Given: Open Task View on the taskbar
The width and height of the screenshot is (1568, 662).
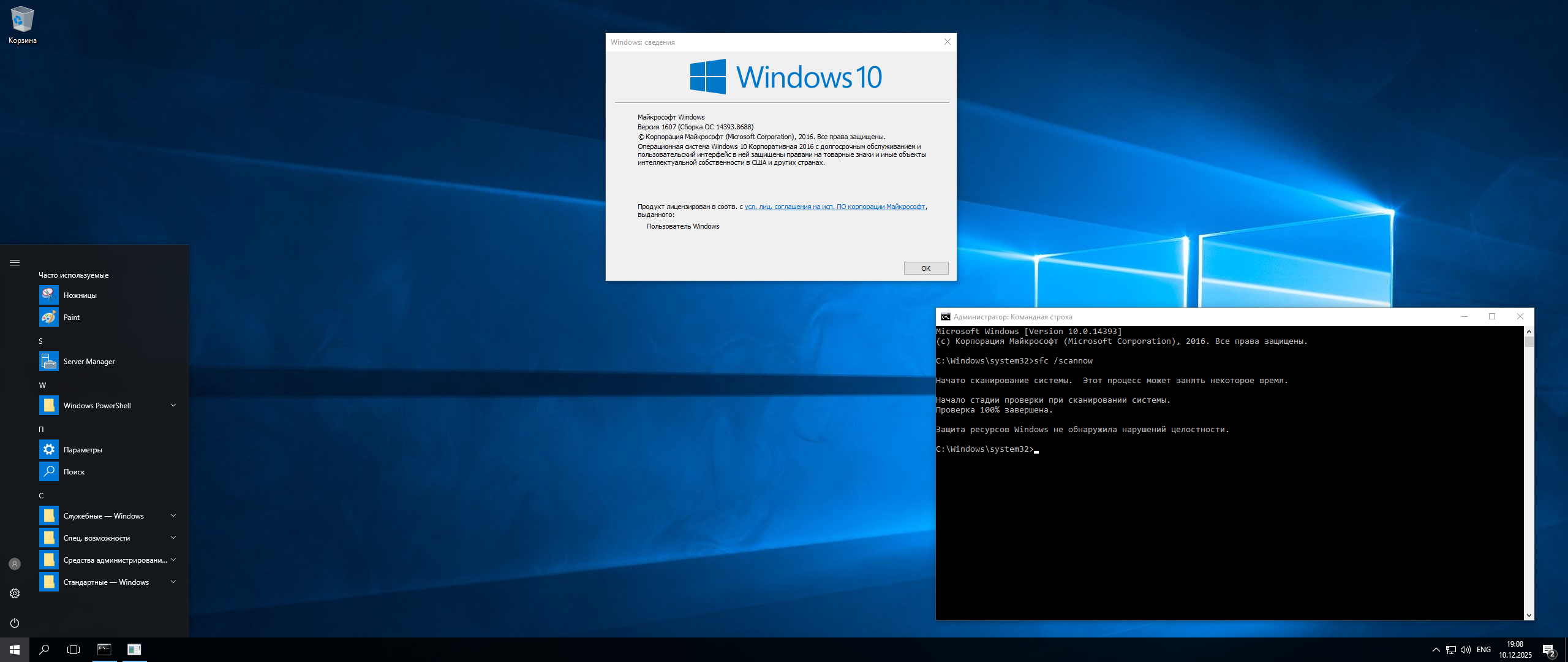Looking at the screenshot, I should [x=73, y=650].
